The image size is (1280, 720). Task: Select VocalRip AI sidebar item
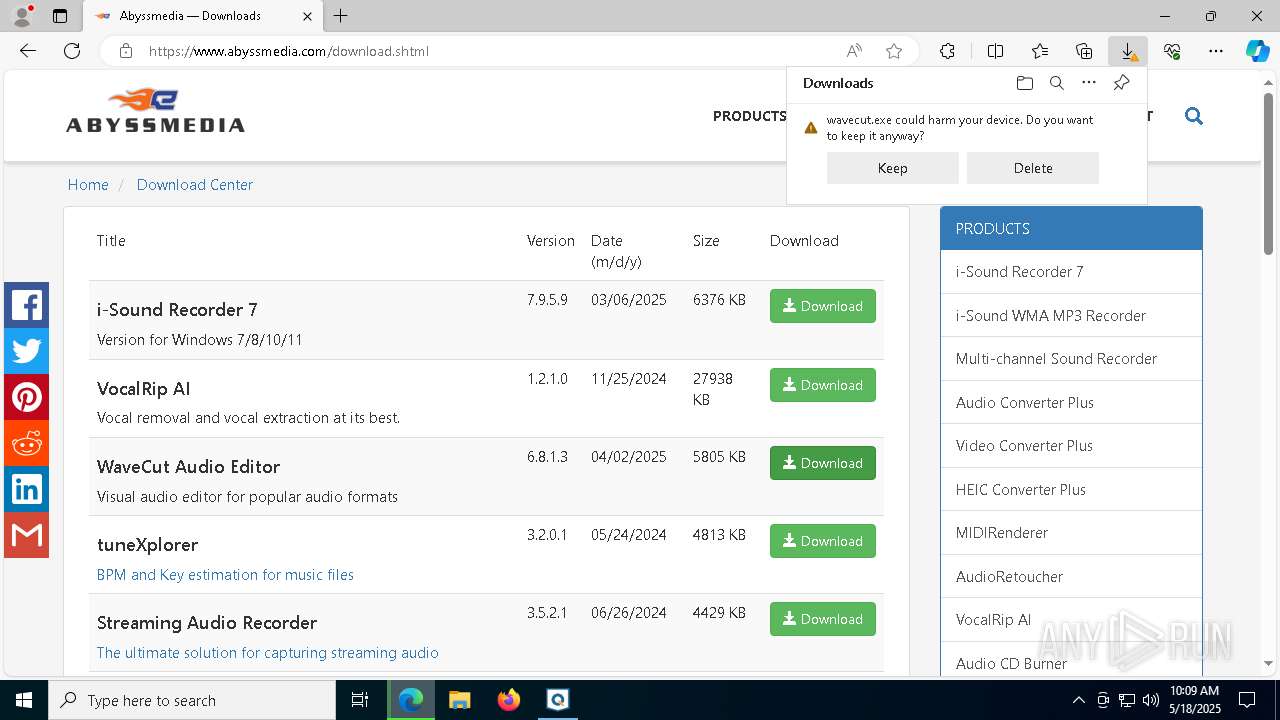pos(1071,620)
